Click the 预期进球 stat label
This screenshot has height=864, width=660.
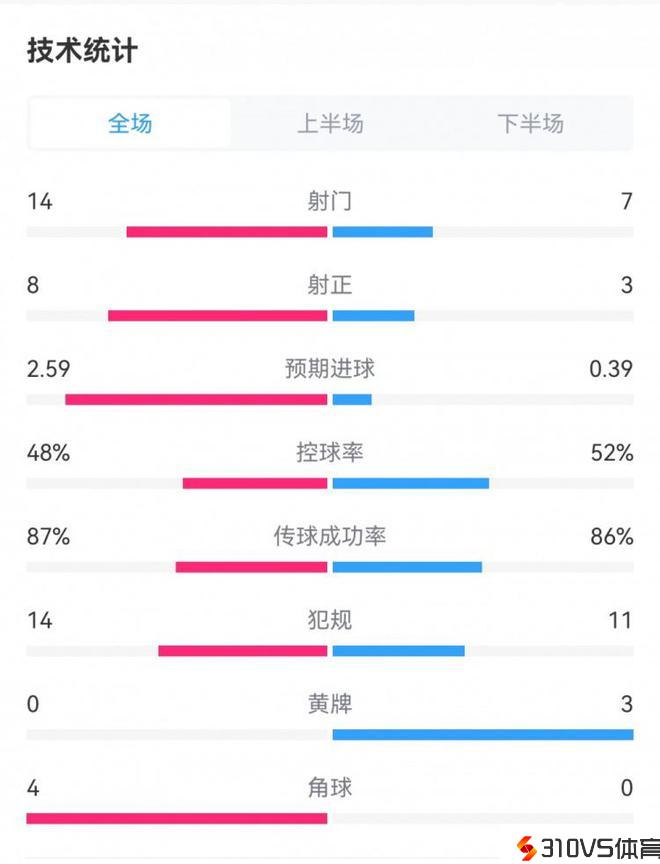[x=330, y=369]
